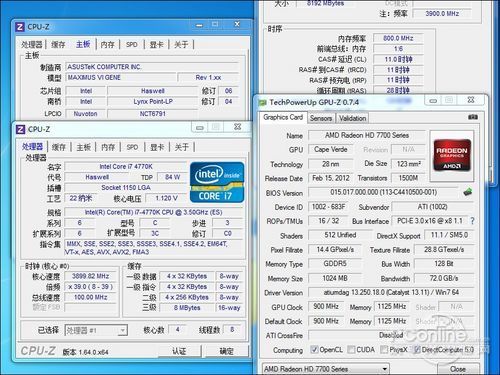Click the 84 W TDP value
The image size is (500, 375).
(172, 177)
